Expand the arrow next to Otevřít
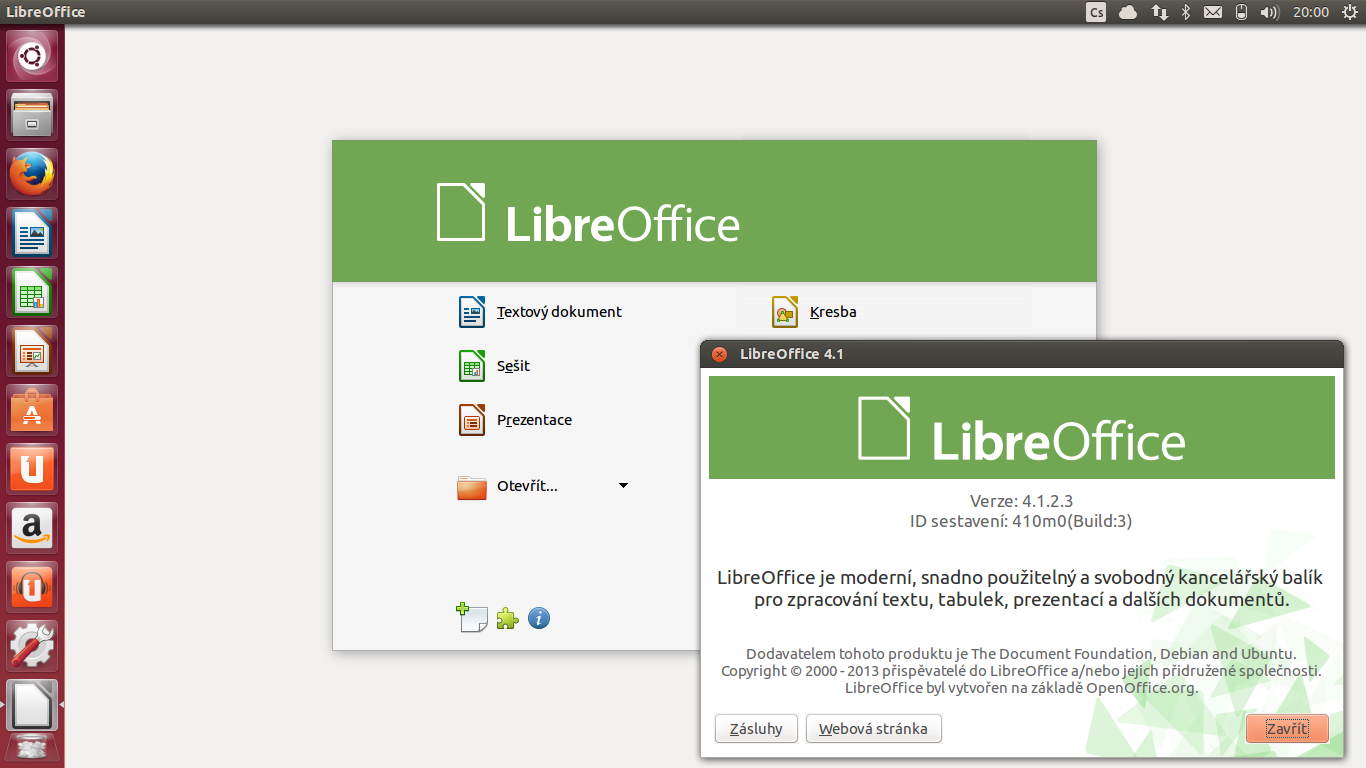This screenshot has width=1366, height=768. 623,485
